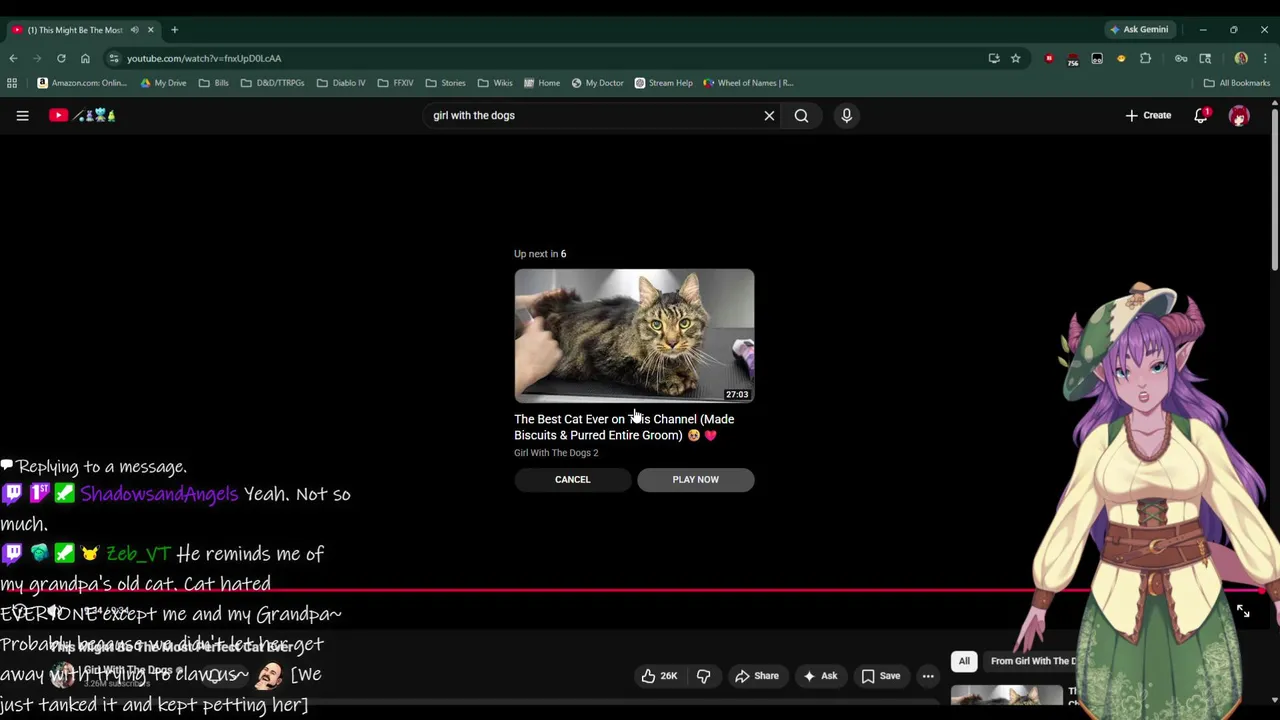Expand the D&D/TTRPGs bookmark folder
This screenshot has height=720, width=1280.
coord(272,83)
